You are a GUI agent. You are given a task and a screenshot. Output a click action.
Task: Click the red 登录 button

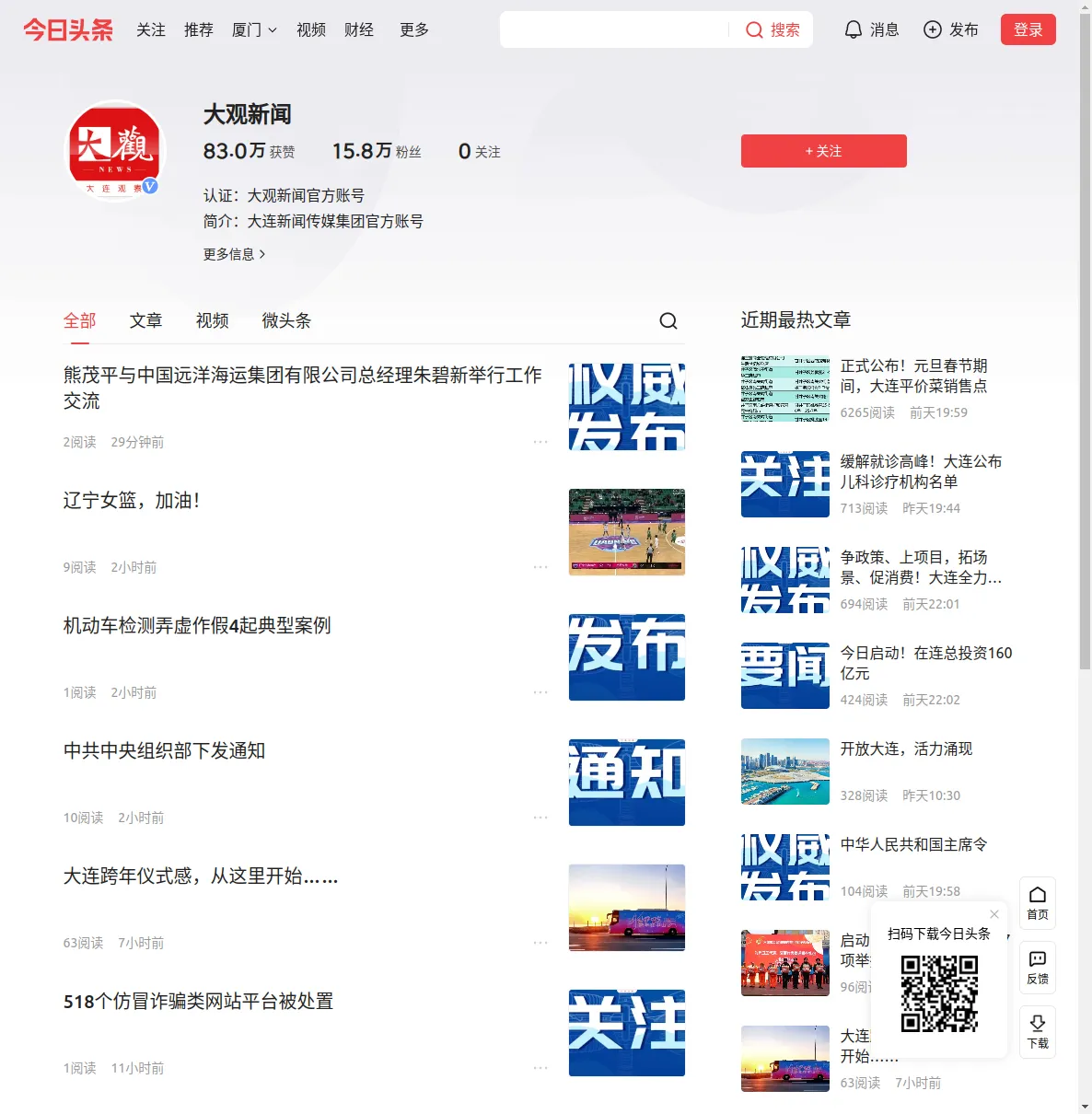click(x=1028, y=29)
